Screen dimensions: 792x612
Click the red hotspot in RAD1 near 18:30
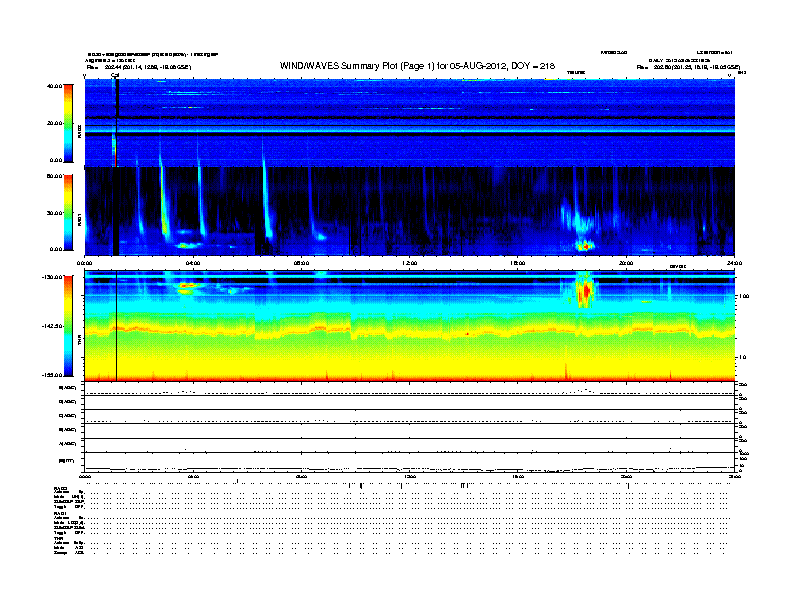[585, 246]
